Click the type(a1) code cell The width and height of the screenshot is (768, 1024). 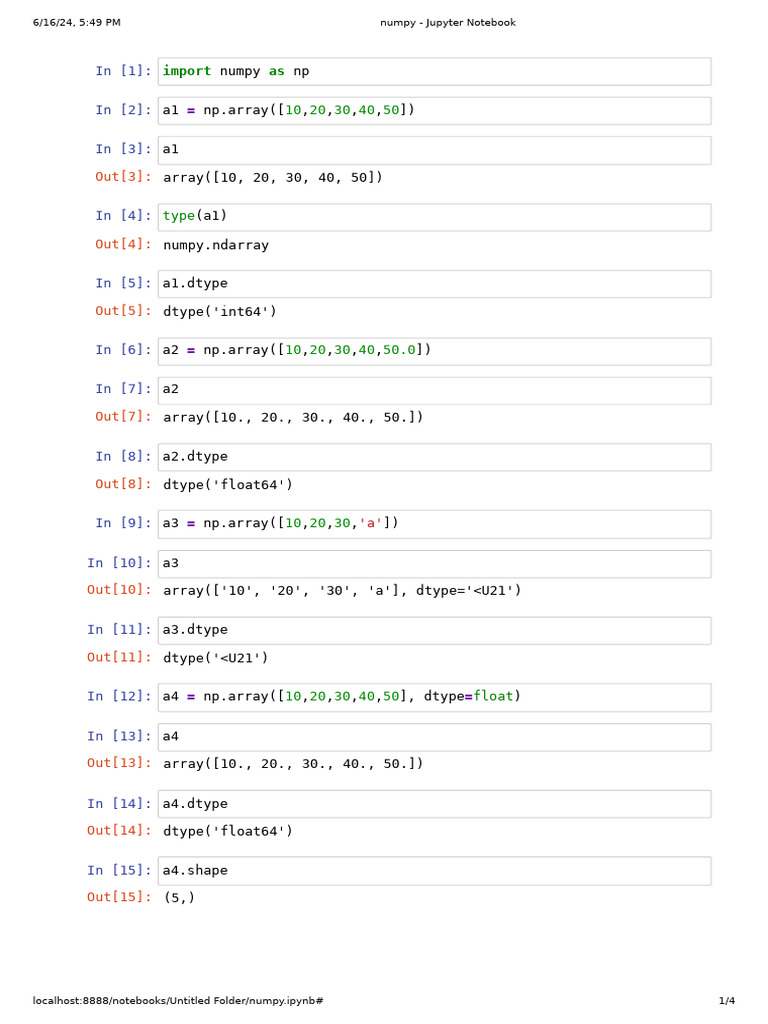coord(434,216)
